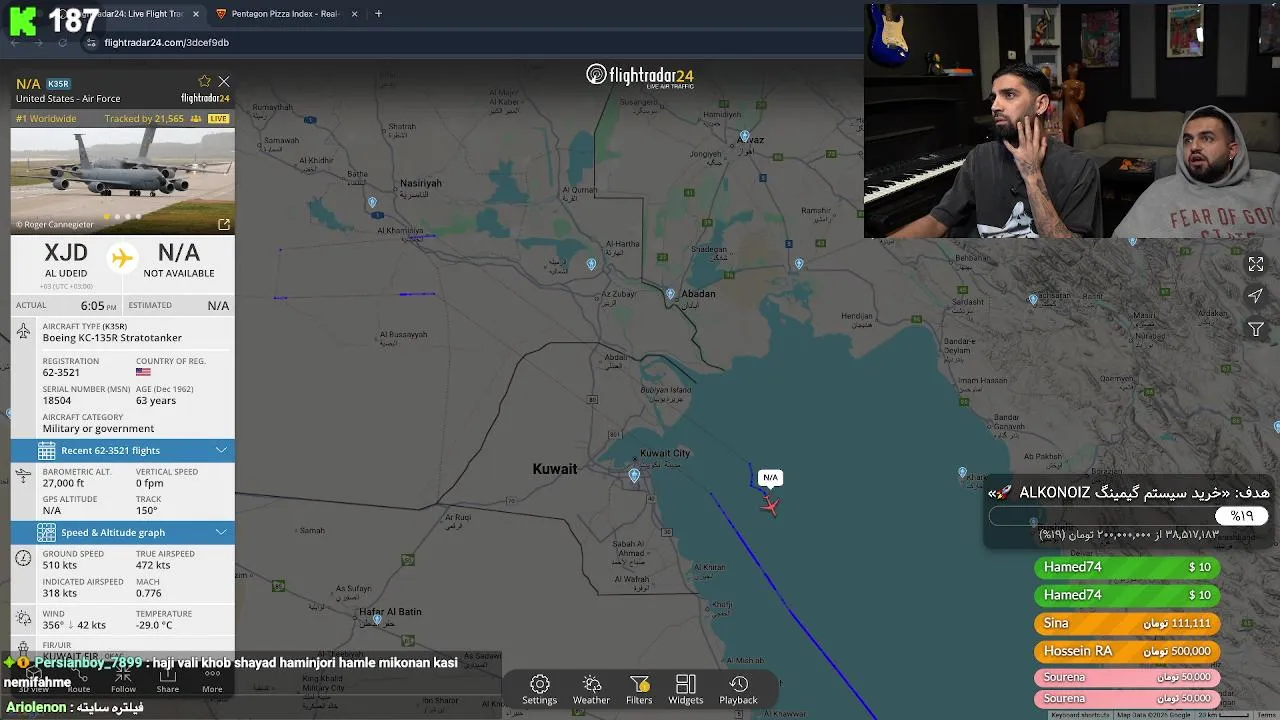Click the flightradar24 logo in flight panel
Screen dimensions: 1280x720
pyautogui.click(x=205, y=99)
